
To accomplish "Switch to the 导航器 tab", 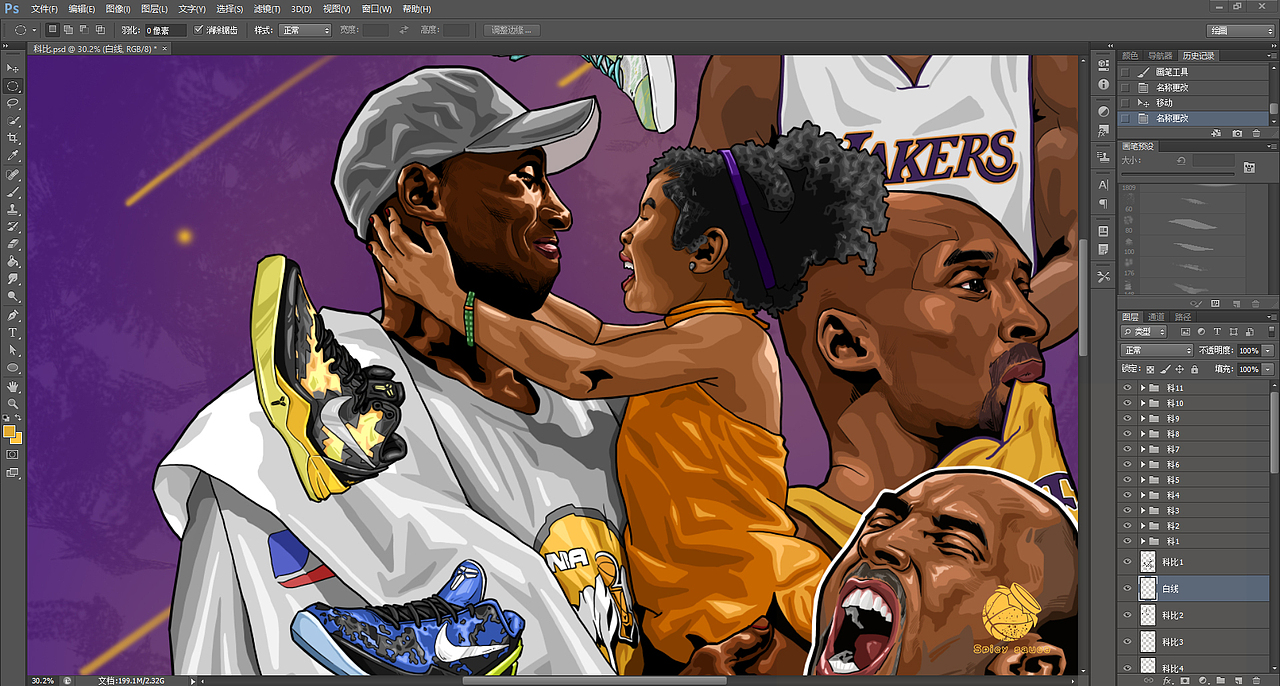I will coord(1159,55).
